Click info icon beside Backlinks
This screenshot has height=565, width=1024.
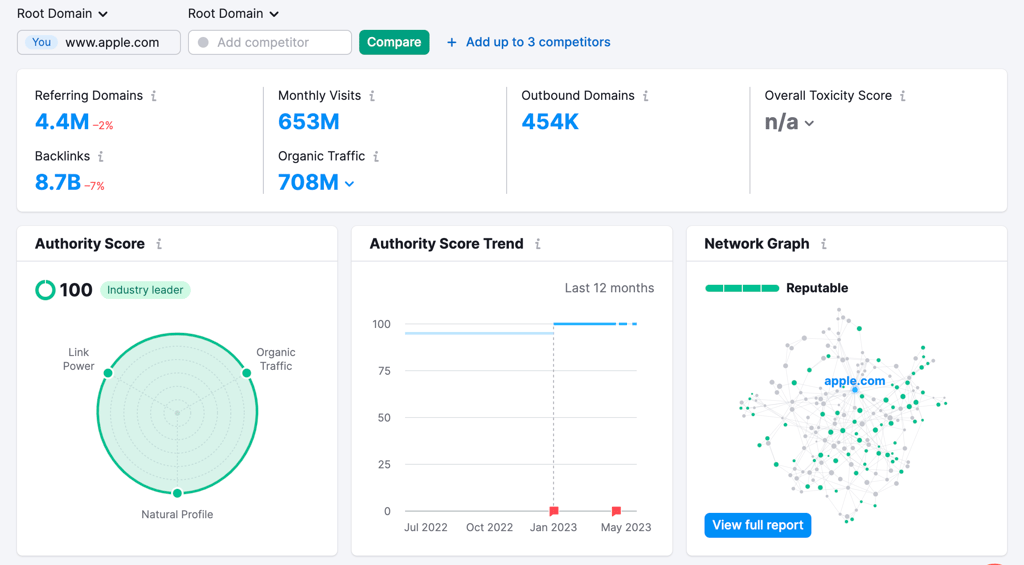[101, 157]
